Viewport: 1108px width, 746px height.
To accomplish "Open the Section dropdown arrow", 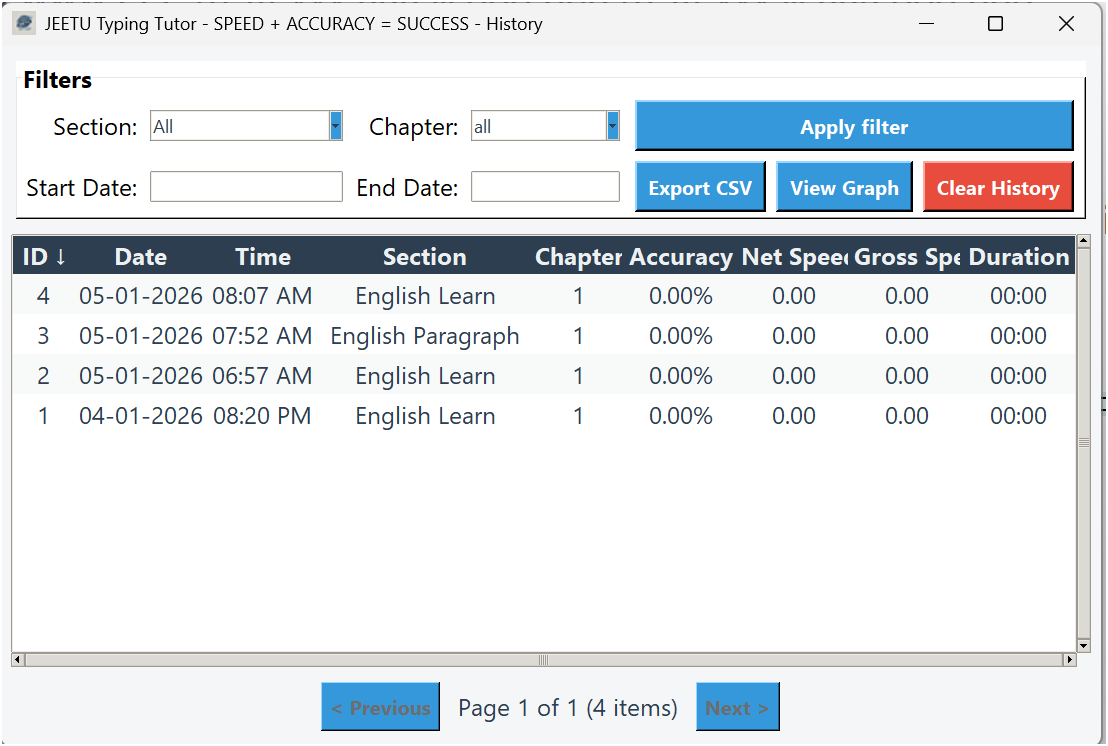I will click(336, 126).
